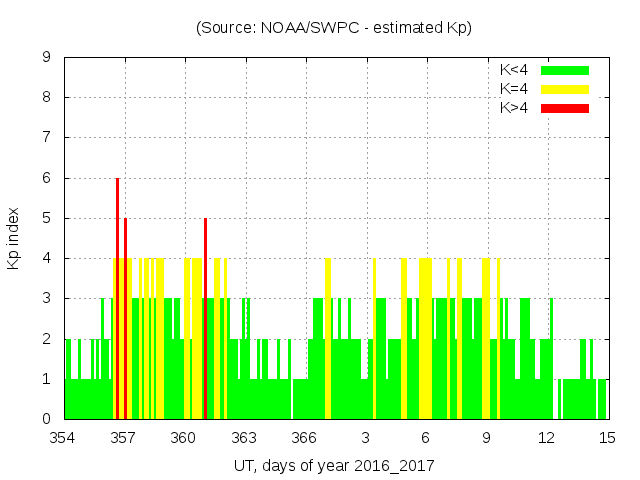
Task: Select the 363 tick label on x-axis
Action: click(x=244, y=438)
